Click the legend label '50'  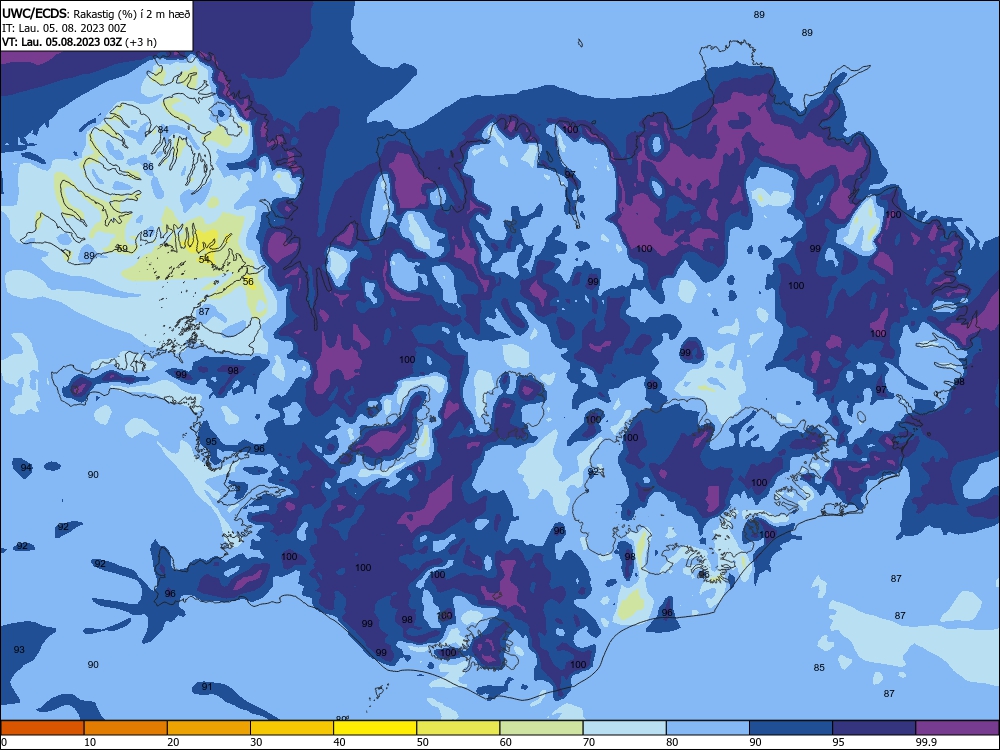[422, 742]
